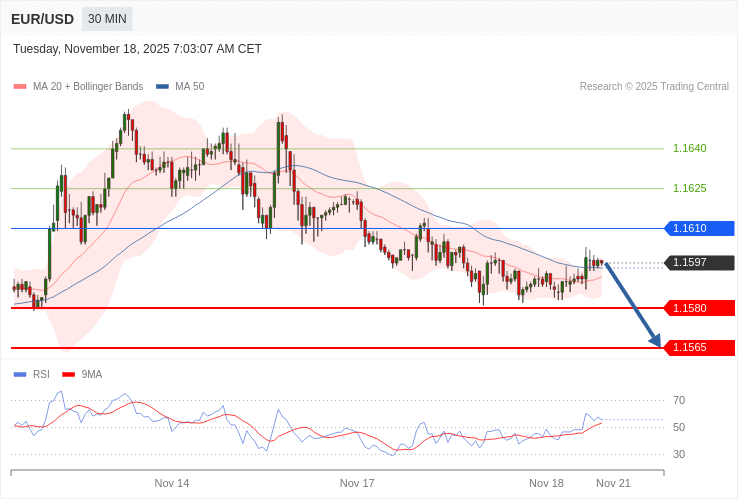Click the MA 50 legend blue swatch
Viewport: 738px width, 500px height.
point(162,87)
